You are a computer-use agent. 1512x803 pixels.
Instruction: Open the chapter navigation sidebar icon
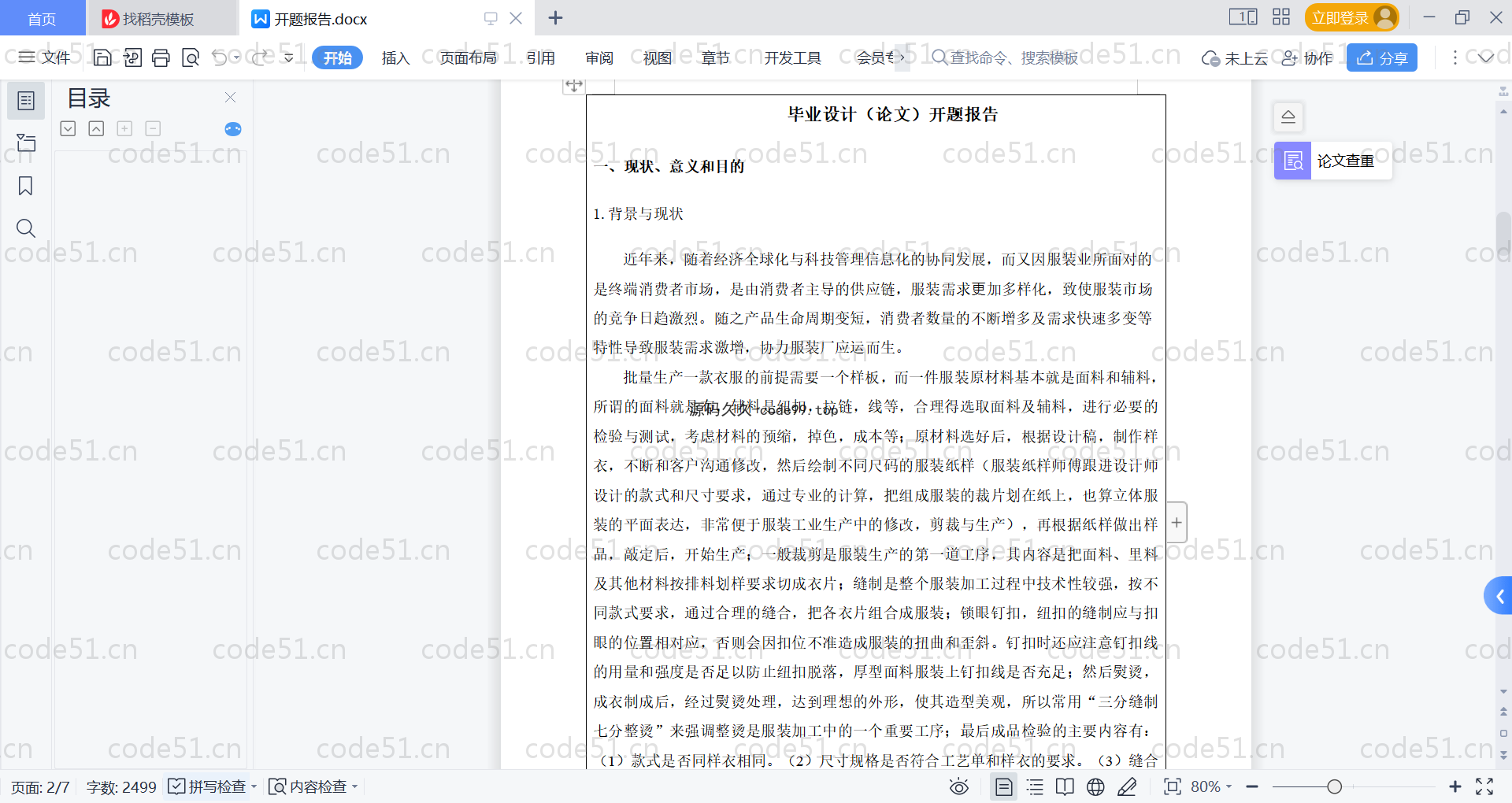26,142
